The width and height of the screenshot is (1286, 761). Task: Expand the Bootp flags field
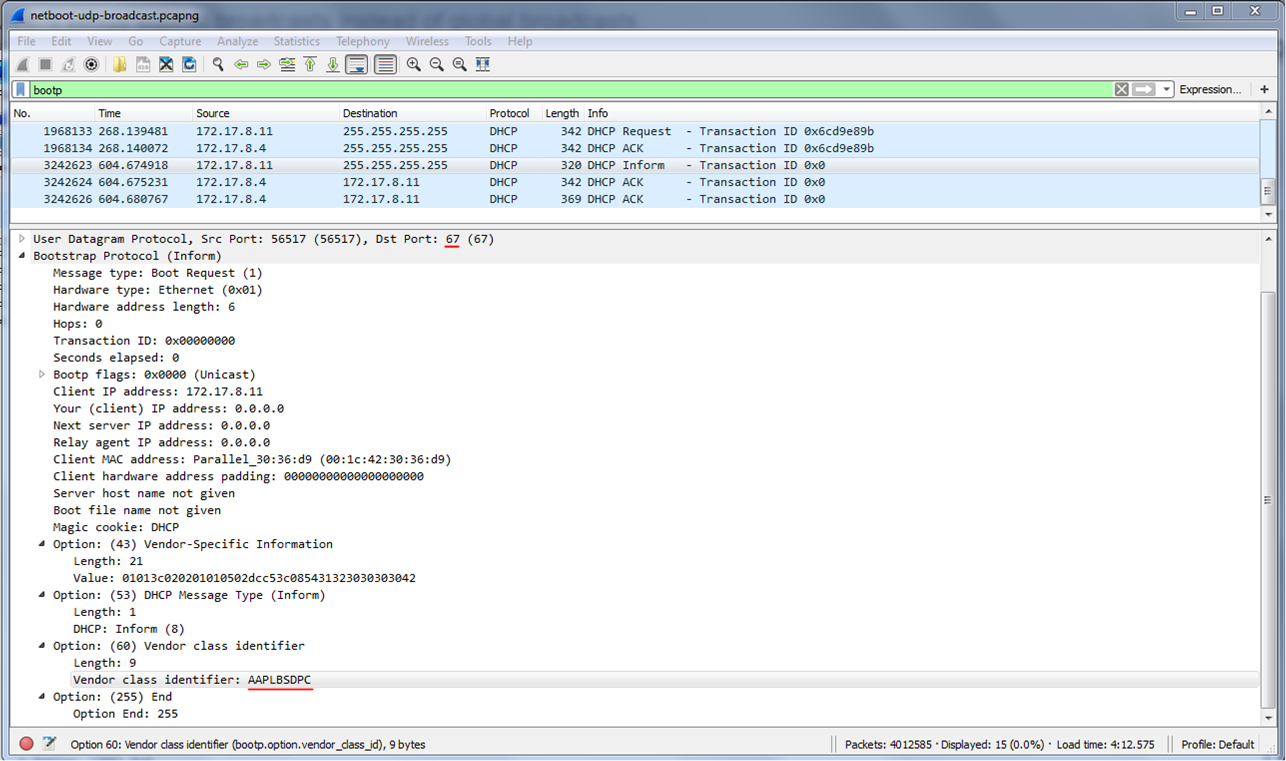click(x=42, y=374)
